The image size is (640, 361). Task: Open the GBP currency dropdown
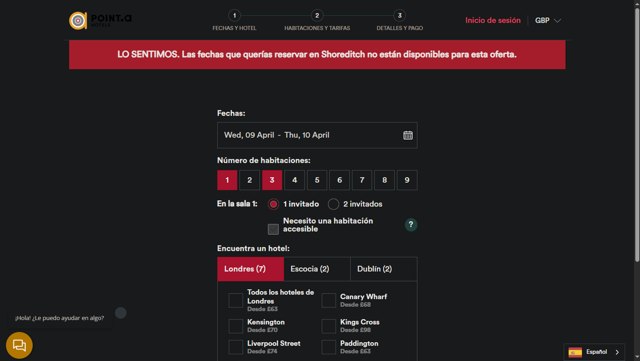pos(548,20)
